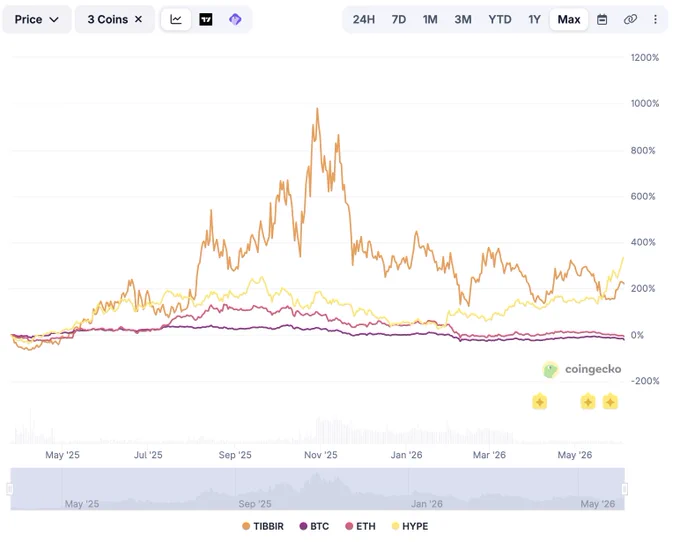Click the Jan '26 label in navigator
The height and width of the screenshot is (542, 680).
427,504
